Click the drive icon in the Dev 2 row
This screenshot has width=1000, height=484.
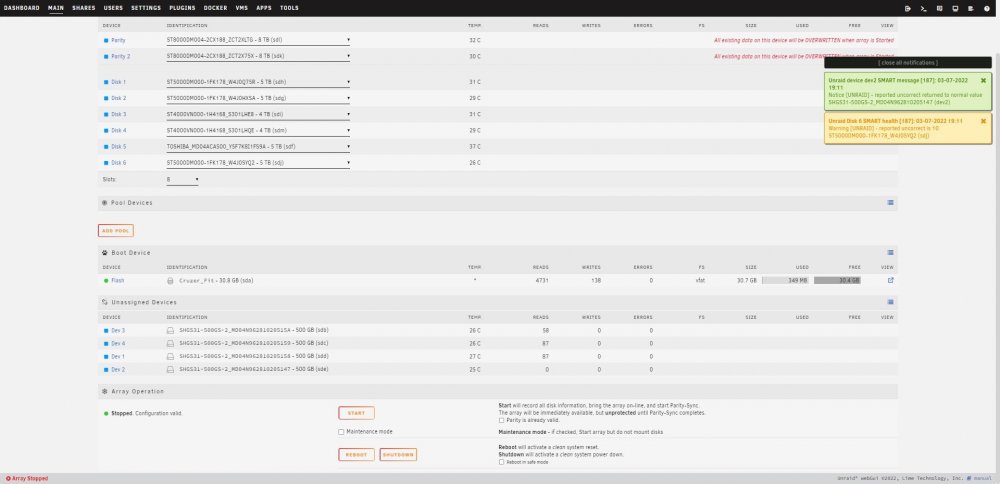pos(170,369)
